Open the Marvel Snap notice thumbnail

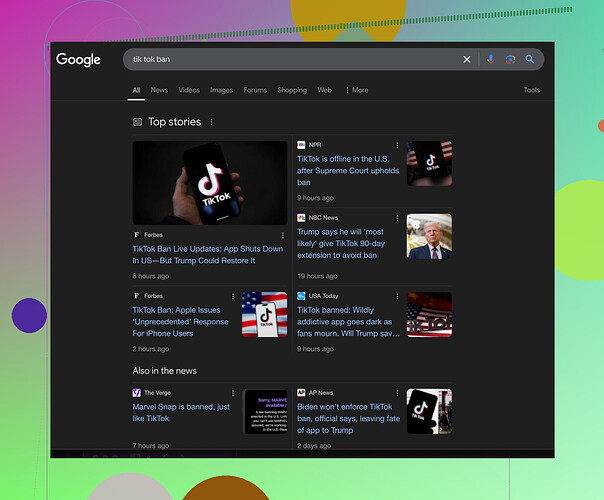pos(266,411)
